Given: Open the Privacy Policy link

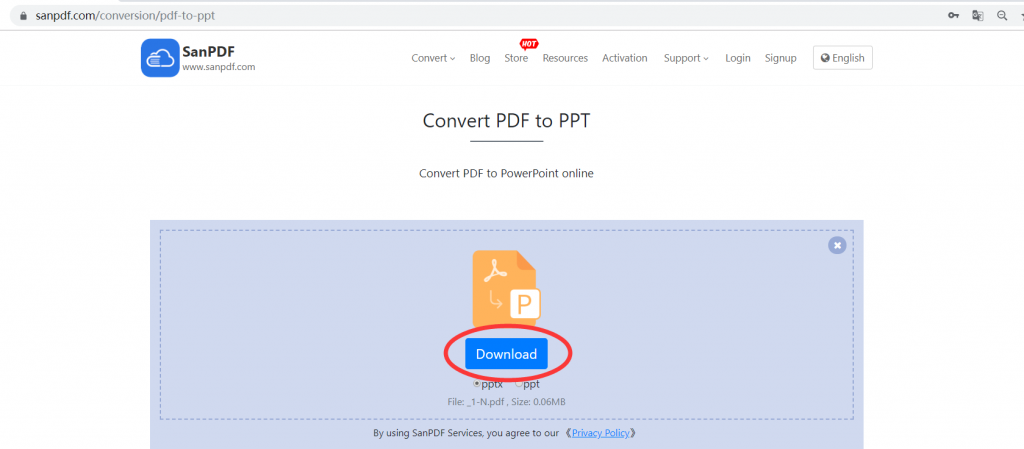Looking at the screenshot, I should pos(600,433).
